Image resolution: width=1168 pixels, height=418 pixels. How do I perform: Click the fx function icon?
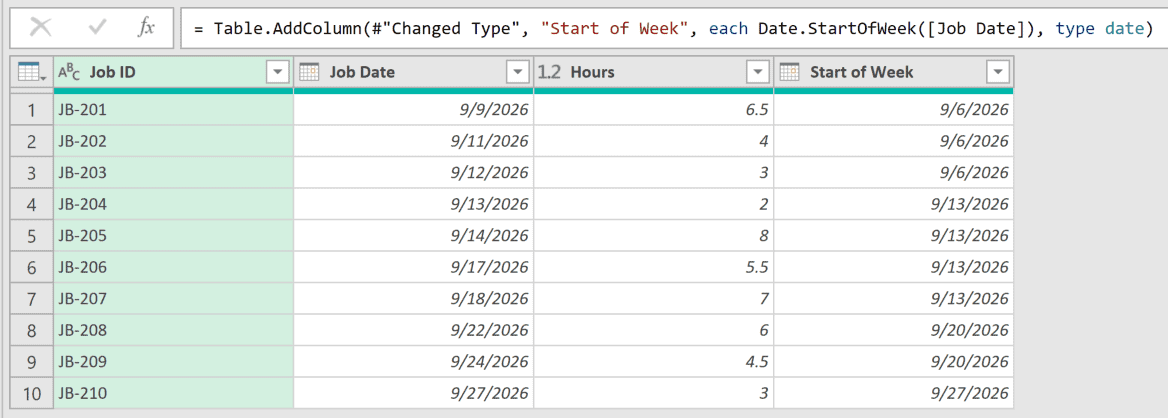(146, 28)
